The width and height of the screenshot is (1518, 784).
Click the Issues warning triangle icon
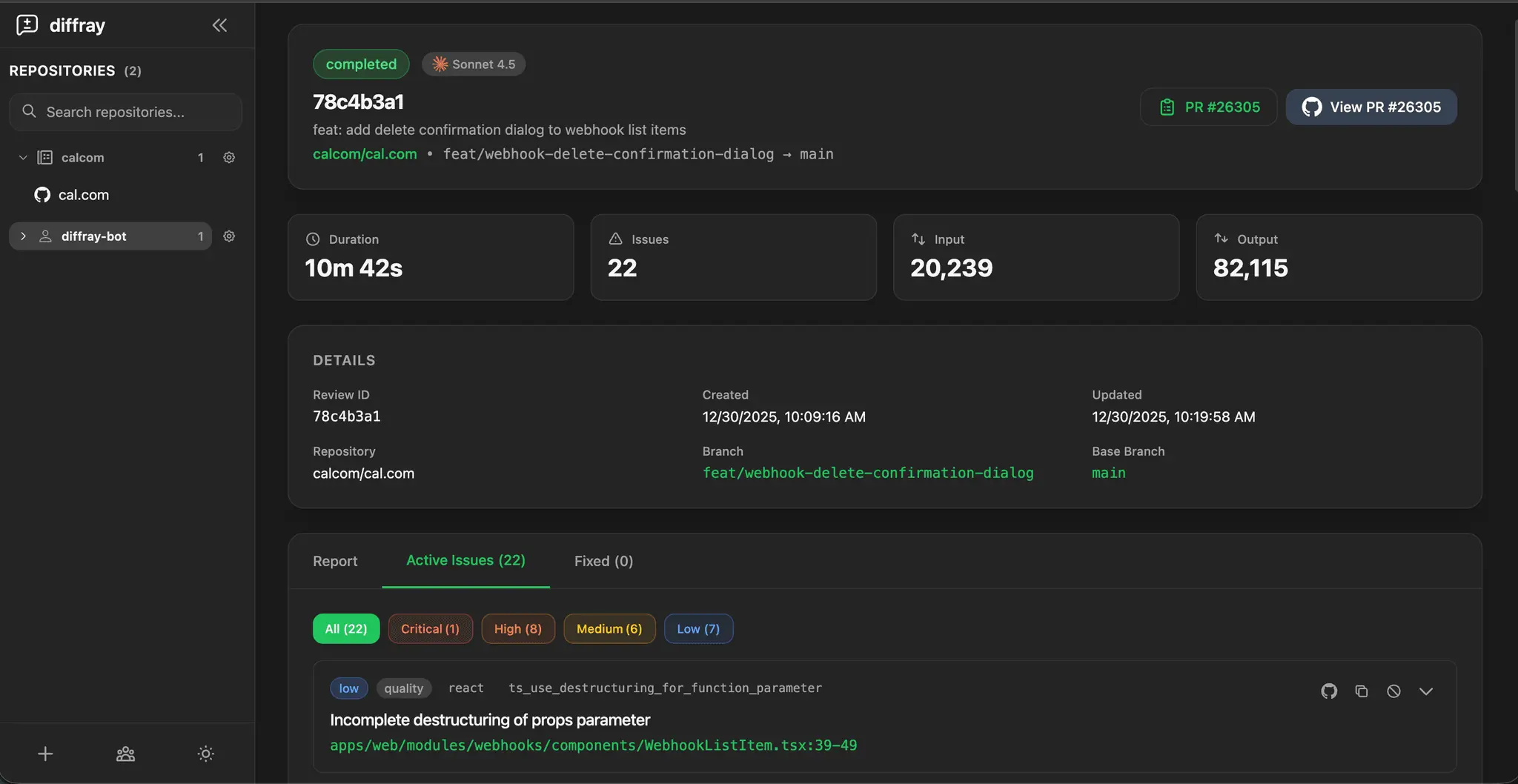point(615,239)
